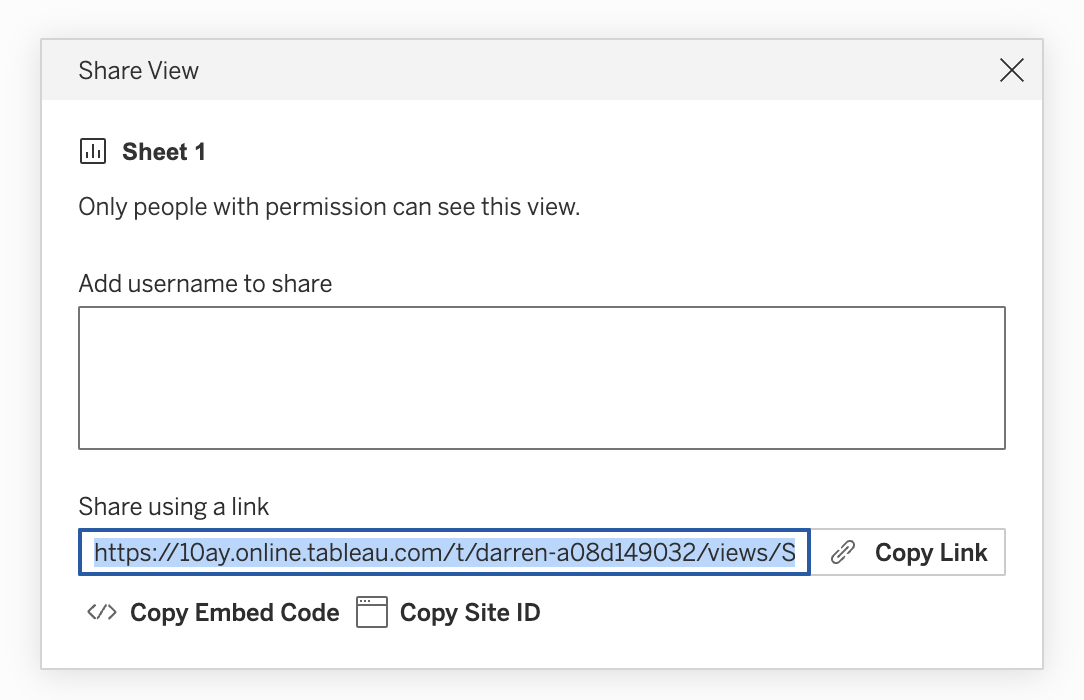This screenshot has height=700, width=1084.
Task: Click the embed code angle-brackets icon
Action: (102, 612)
